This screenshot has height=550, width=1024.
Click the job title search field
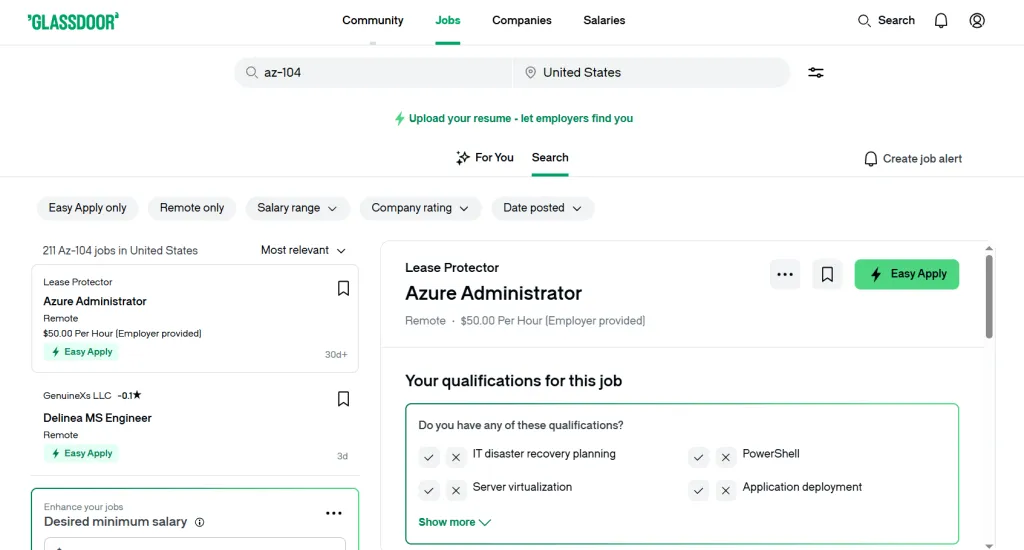[x=380, y=73]
